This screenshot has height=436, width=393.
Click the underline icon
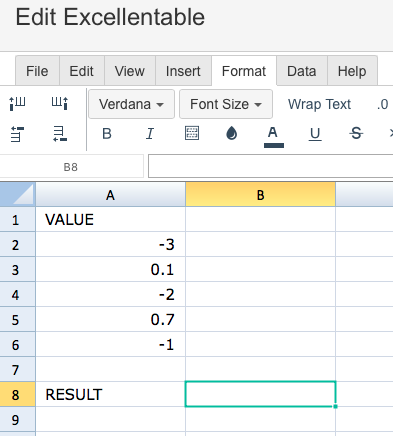(x=315, y=134)
